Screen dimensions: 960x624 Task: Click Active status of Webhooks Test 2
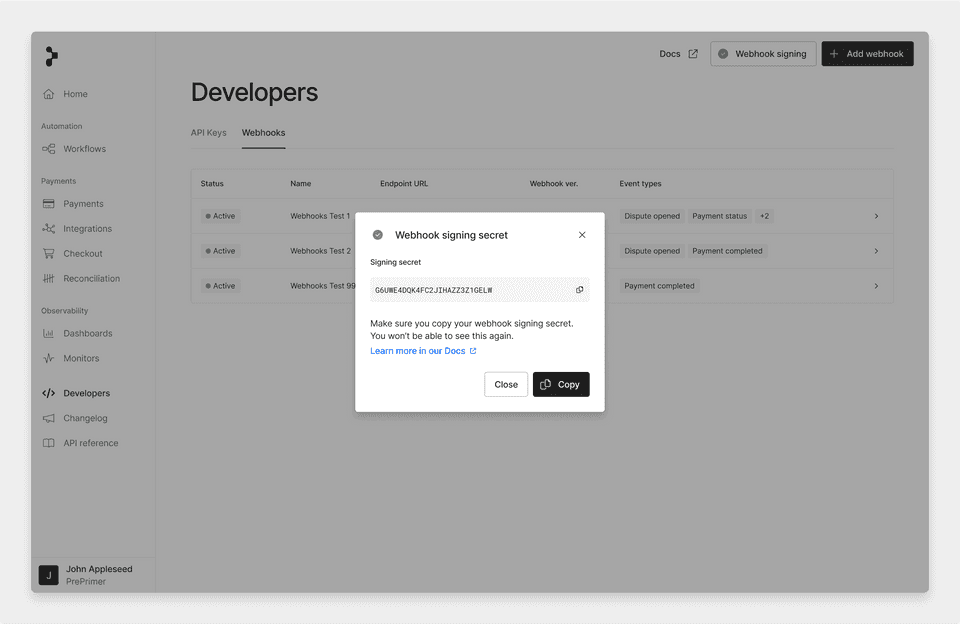220,251
